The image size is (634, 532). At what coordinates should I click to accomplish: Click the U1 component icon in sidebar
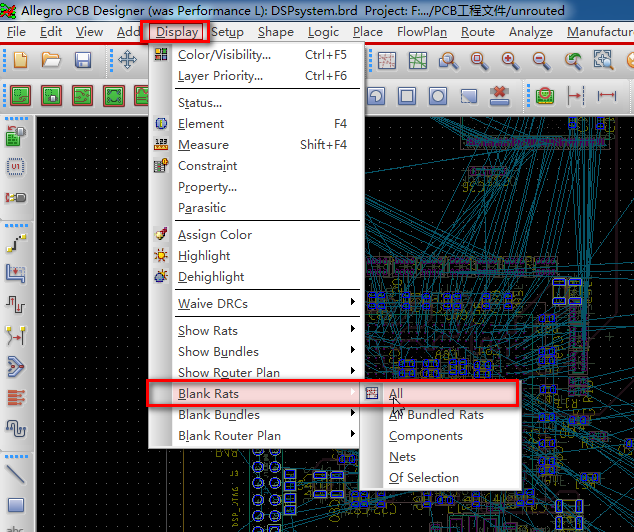[x=15, y=167]
